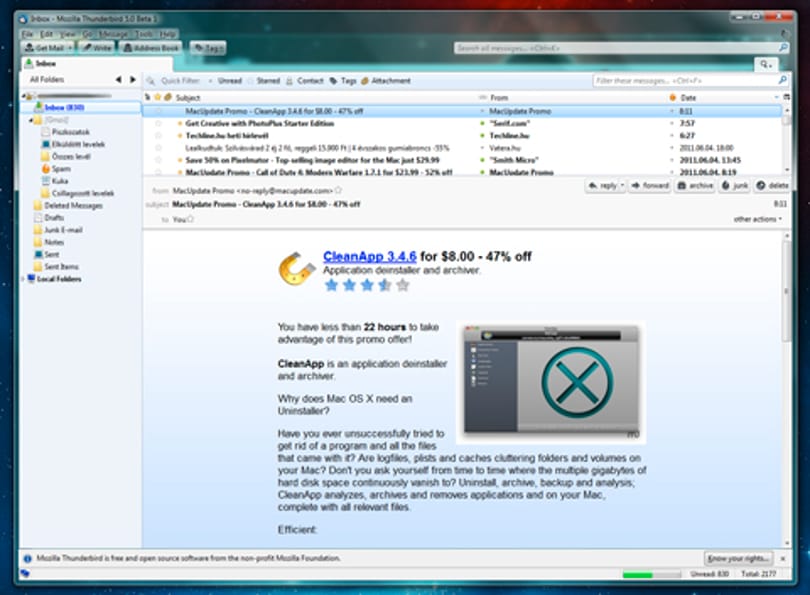The height and width of the screenshot is (595, 810).
Task: Click the magnifier in Filter these messages box
Action: (x=783, y=81)
